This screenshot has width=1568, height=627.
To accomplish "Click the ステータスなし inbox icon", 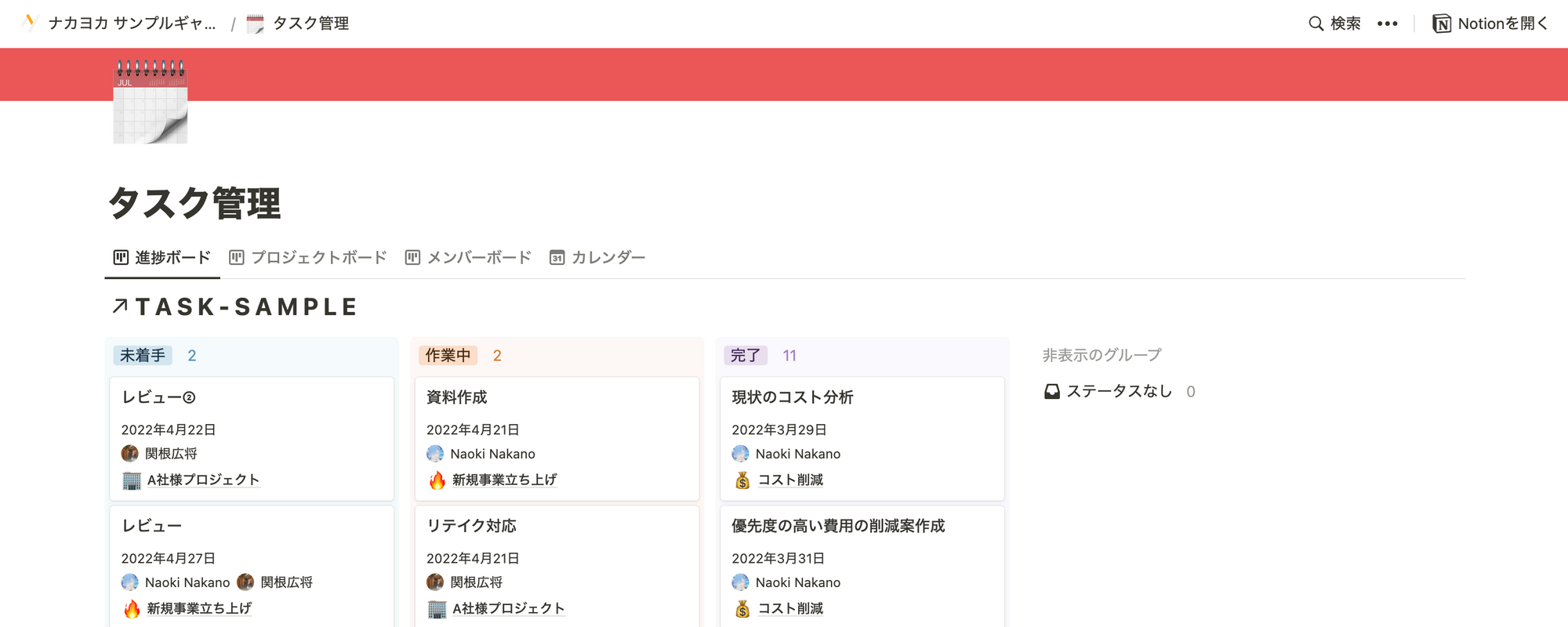I will (x=1052, y=391).
